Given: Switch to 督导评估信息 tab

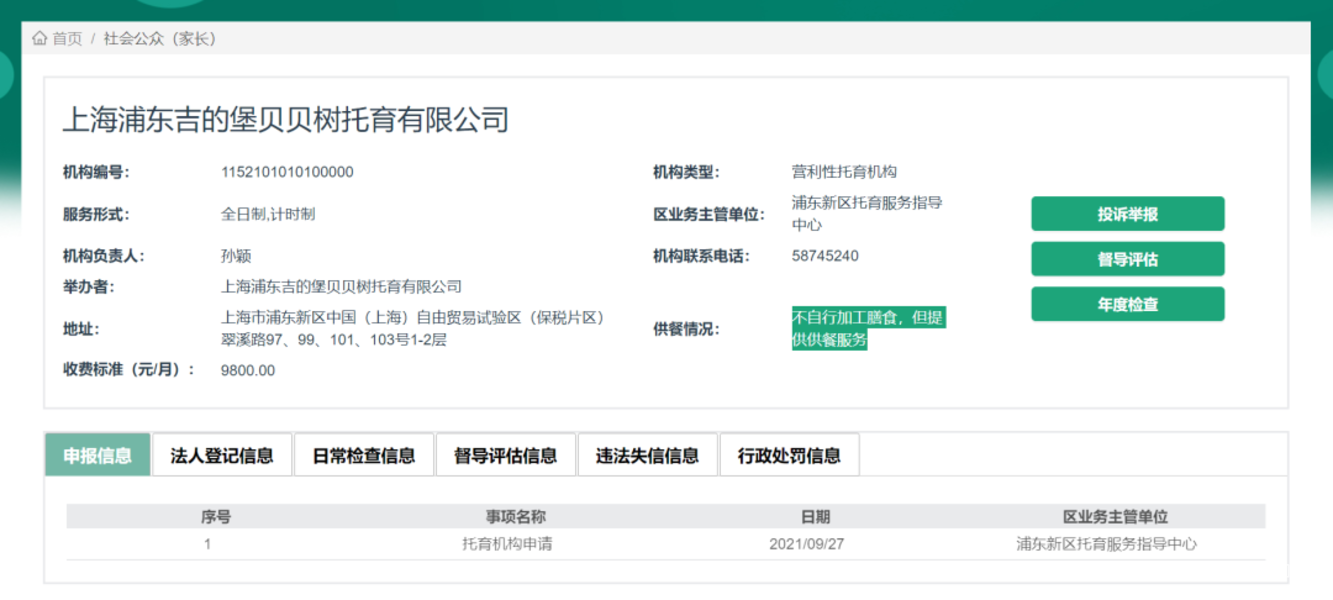Looking at the screenshot, I should pos(506,456).
